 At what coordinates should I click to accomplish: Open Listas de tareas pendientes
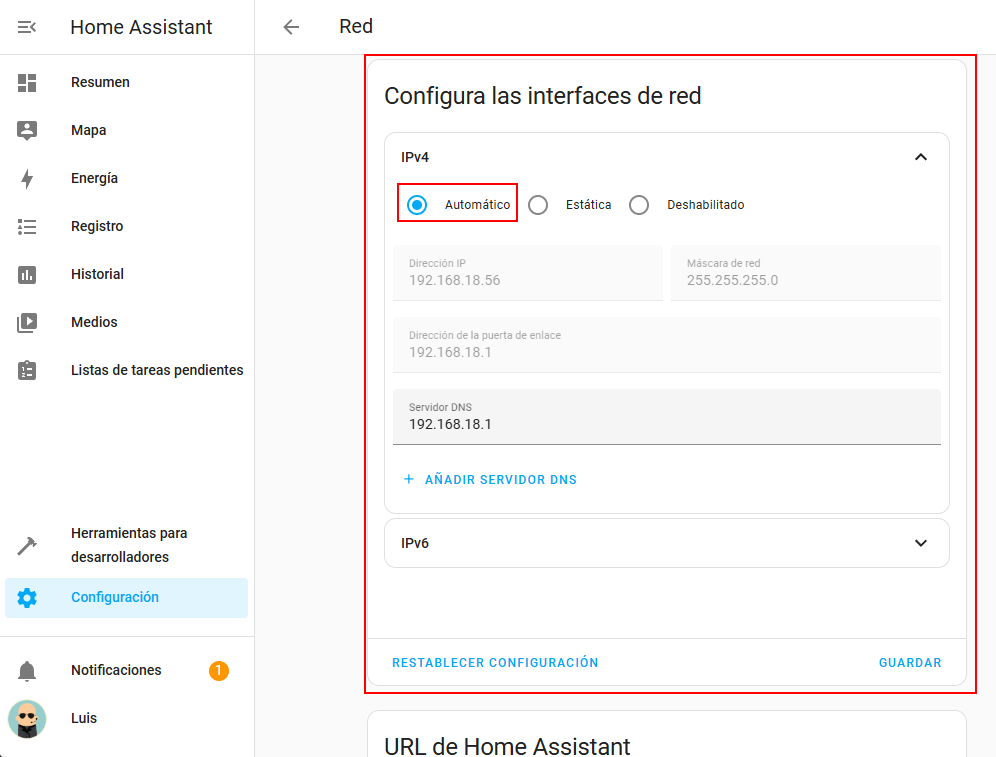point(157,370)
